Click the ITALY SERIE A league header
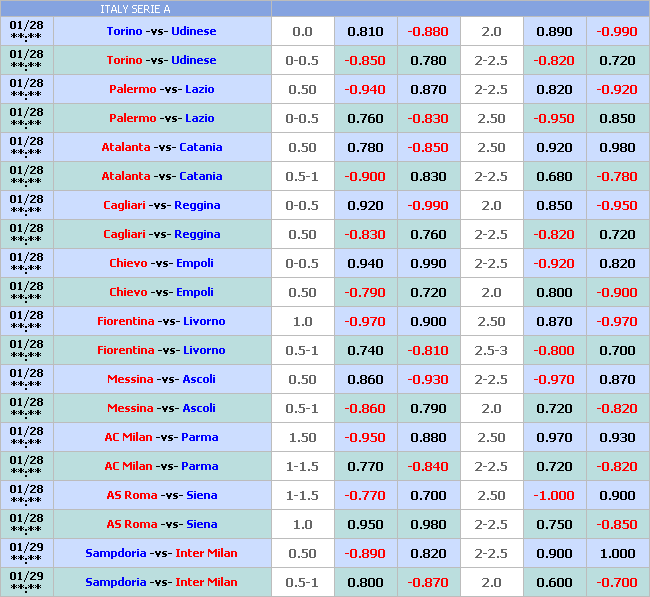This screenshot has width=650, height=597. [x=135, y=9]
